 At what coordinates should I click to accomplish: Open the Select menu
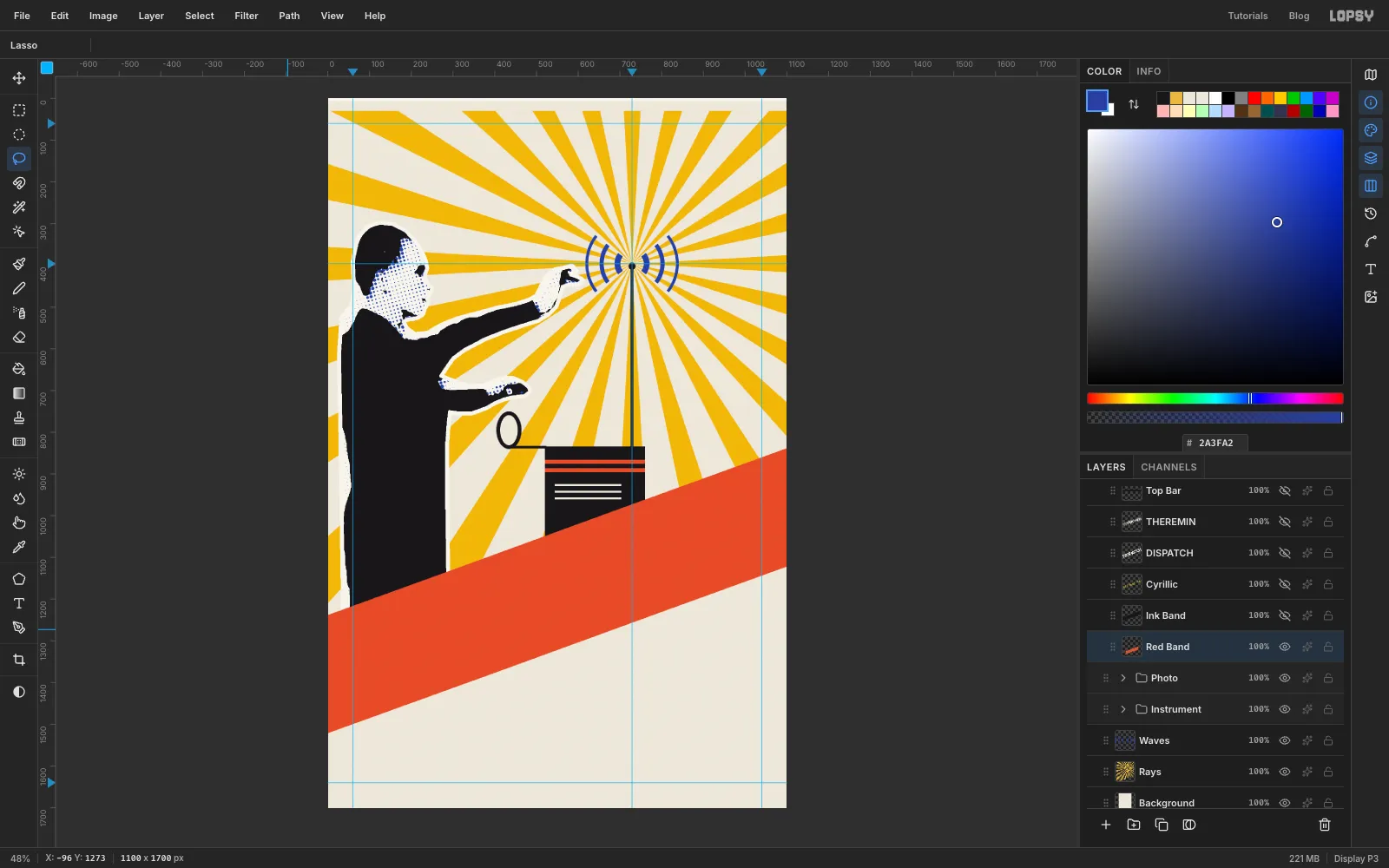point(200,16)
